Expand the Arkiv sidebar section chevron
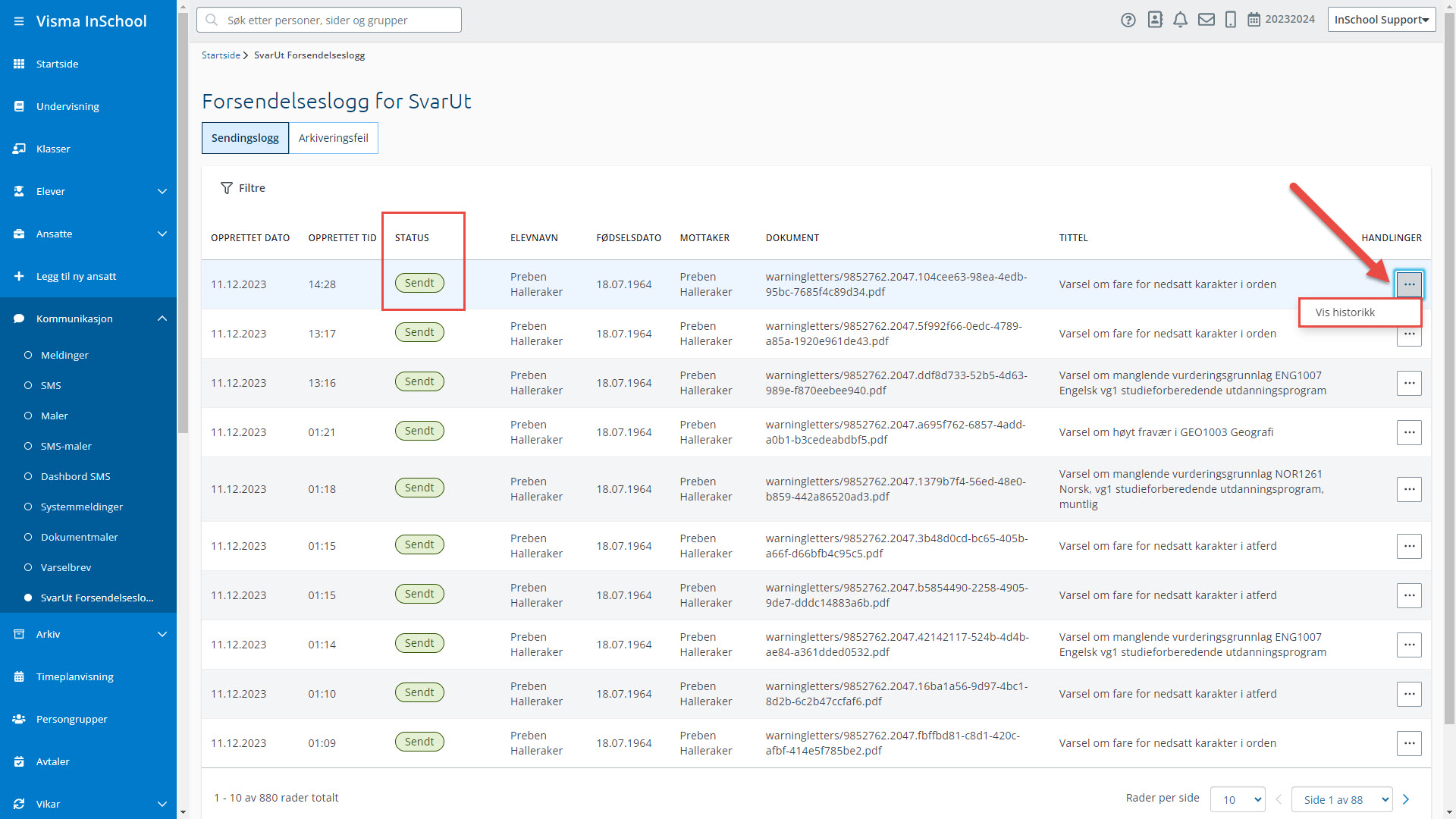This screenshot has width=1456, height=819. [162, 634]
